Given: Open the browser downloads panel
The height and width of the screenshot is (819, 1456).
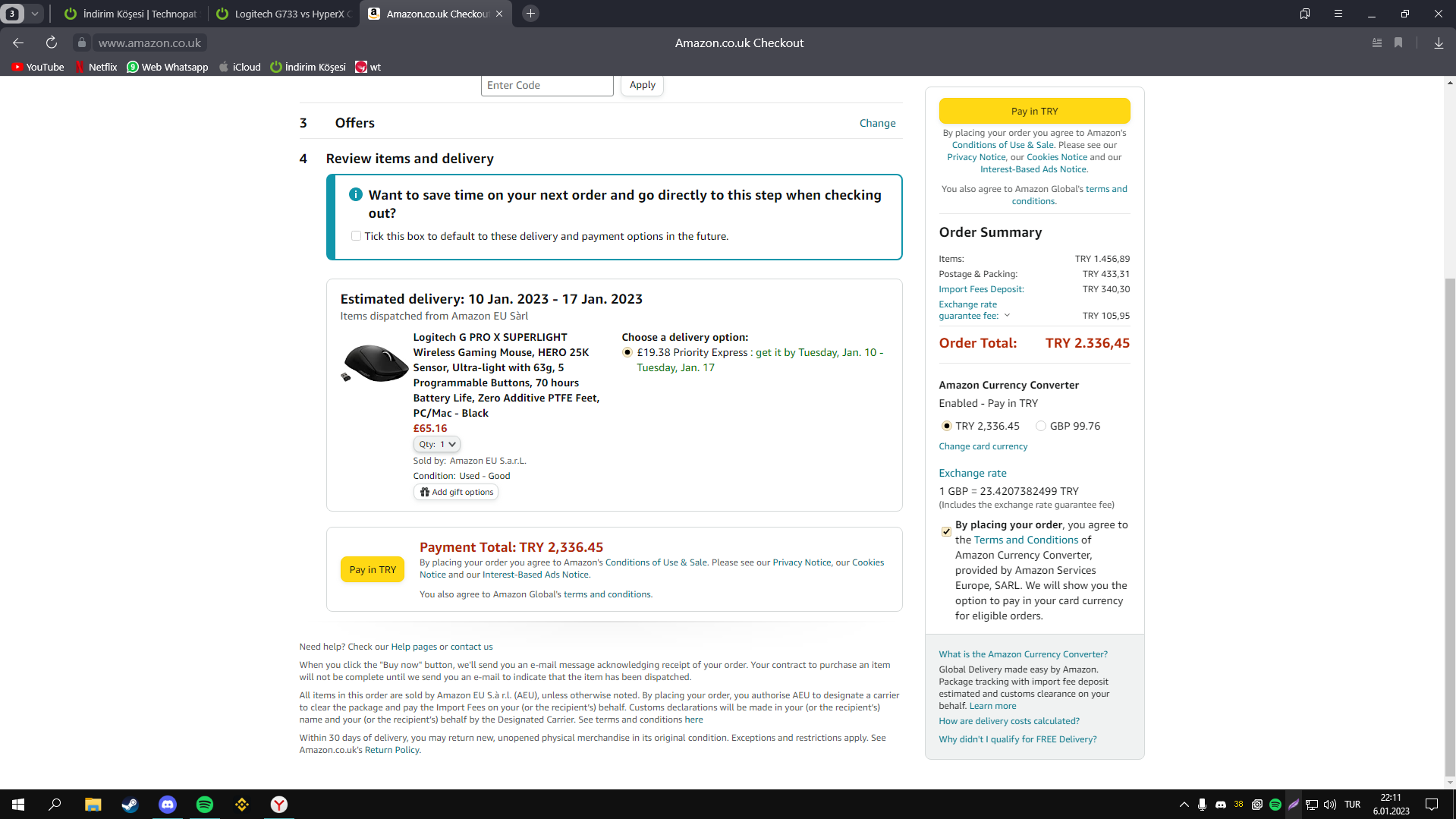Looking at the screenshot, I should click(x=1439, y=43).
